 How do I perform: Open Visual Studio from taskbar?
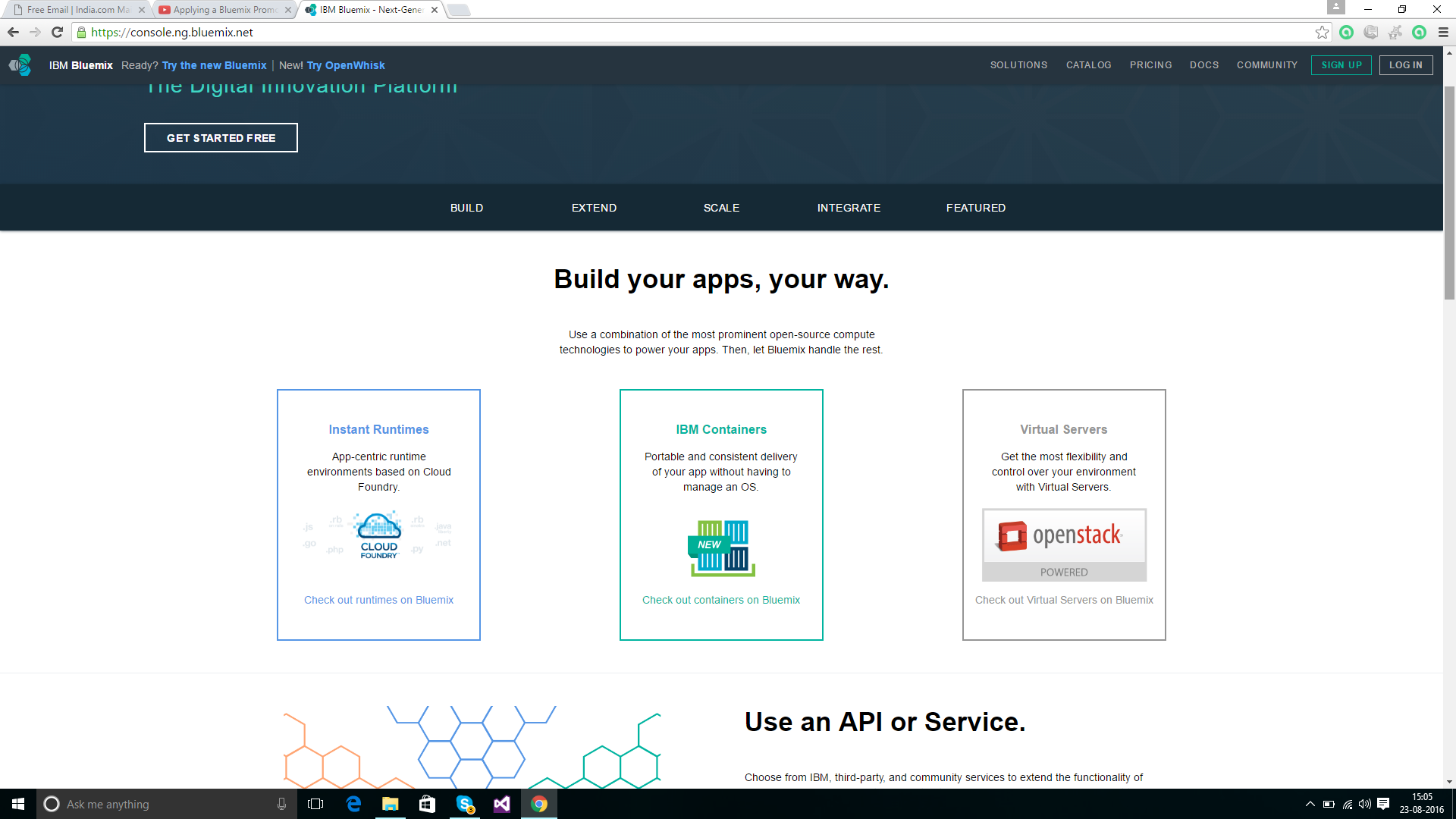502,804
